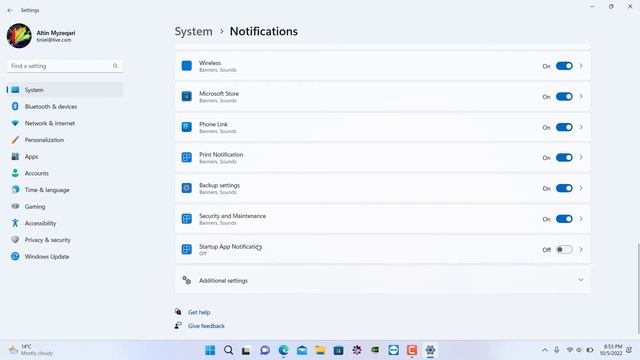This screenshot has height=360, width=640.
Task: Open Personalization settings
Action: click(x=65, y=140)
